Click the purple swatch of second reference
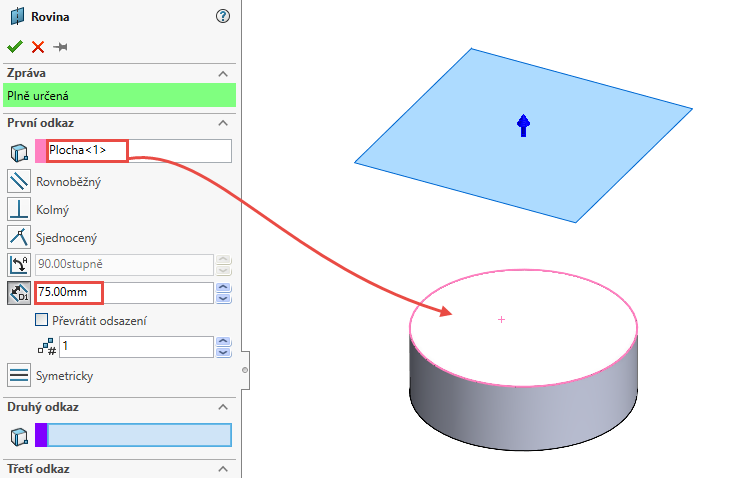The width and height of the screenshot is (750, 478). pos(41,435)
